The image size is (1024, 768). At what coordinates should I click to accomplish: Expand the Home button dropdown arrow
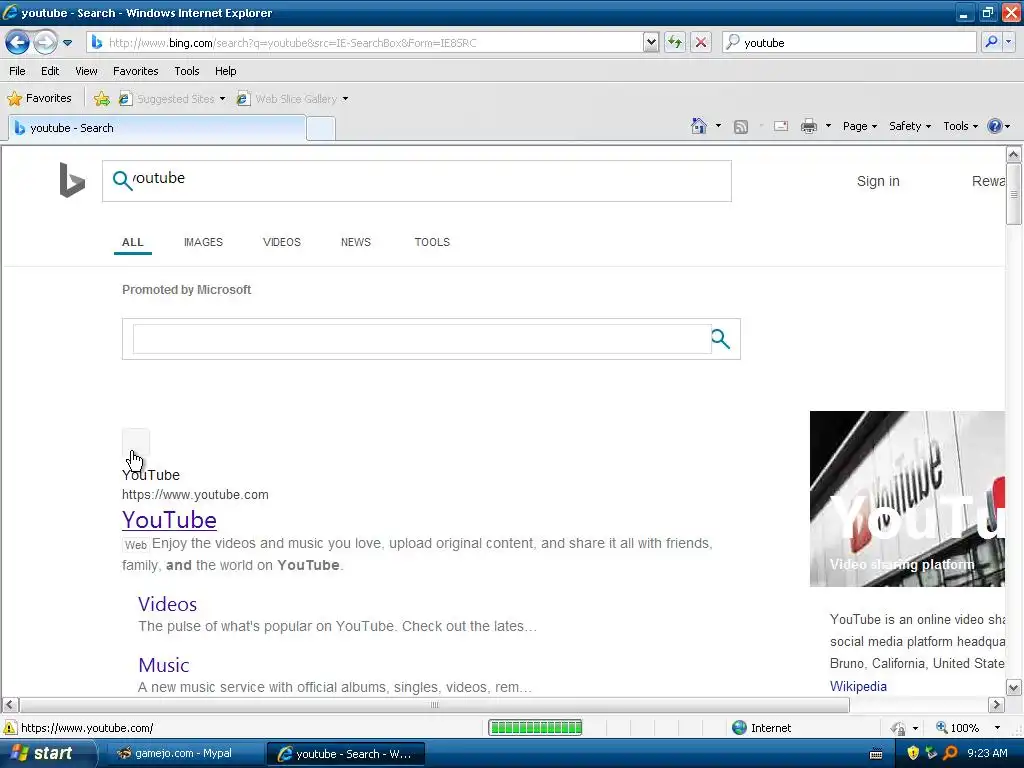(718, 126)
